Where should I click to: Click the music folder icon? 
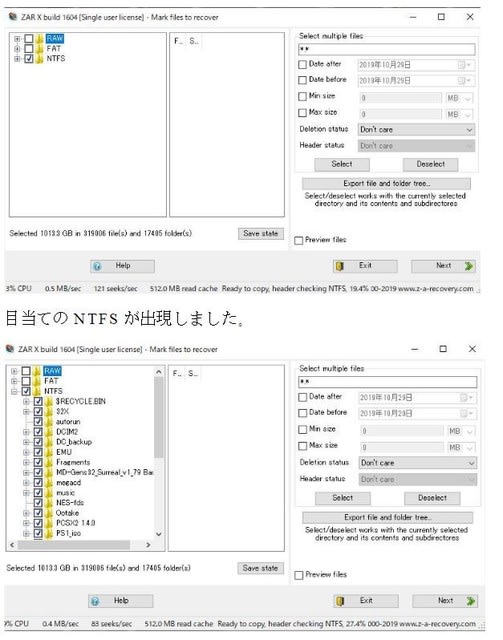pyautogui.click(x=49, y=493)
